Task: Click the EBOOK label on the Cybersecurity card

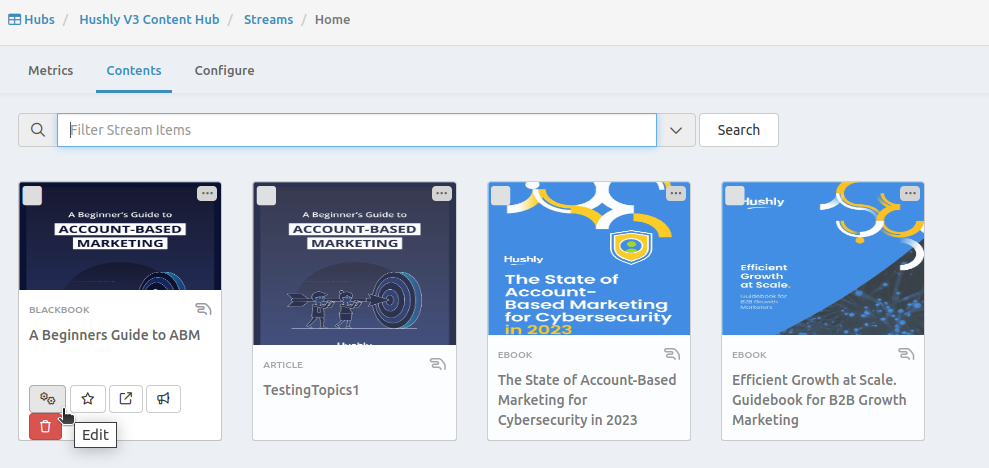Action: tap(515, 354)
